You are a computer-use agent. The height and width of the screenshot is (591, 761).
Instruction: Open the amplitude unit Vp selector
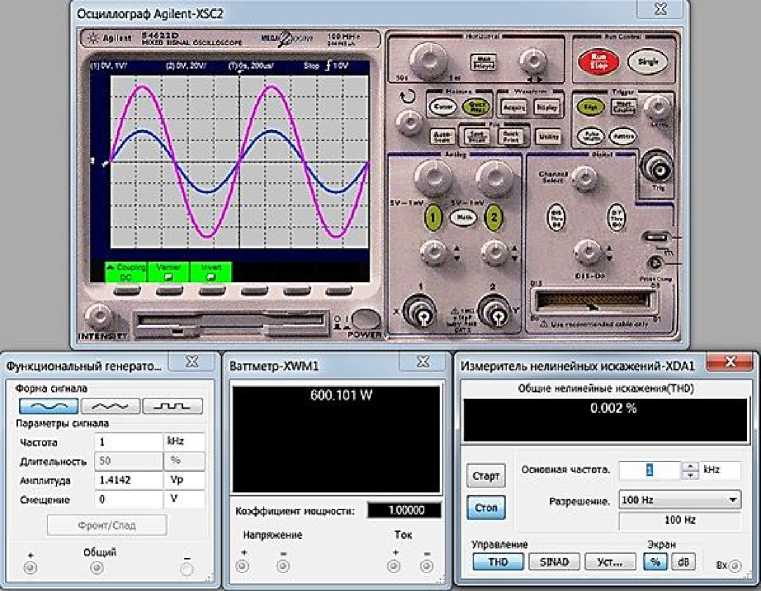coord(184,480)
